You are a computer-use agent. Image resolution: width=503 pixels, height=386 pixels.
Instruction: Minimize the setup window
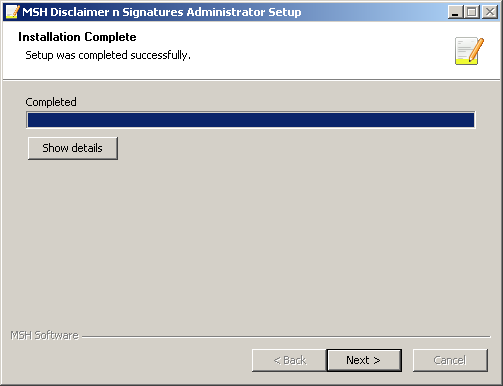455,12
